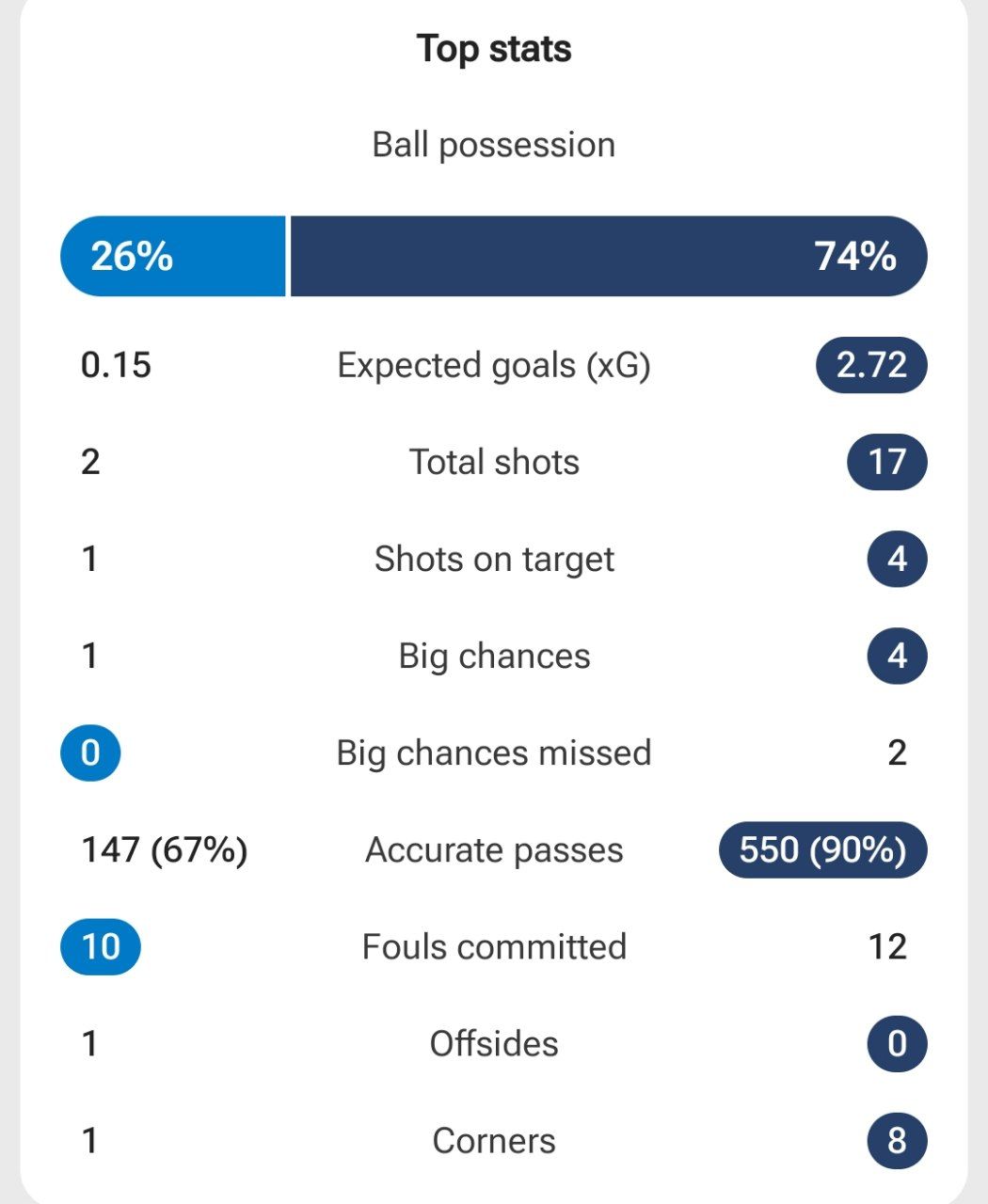The width and height of the screenshot is (988, 1204).
Task: Open the Big chances stat label
Action: tap(494, 656)
